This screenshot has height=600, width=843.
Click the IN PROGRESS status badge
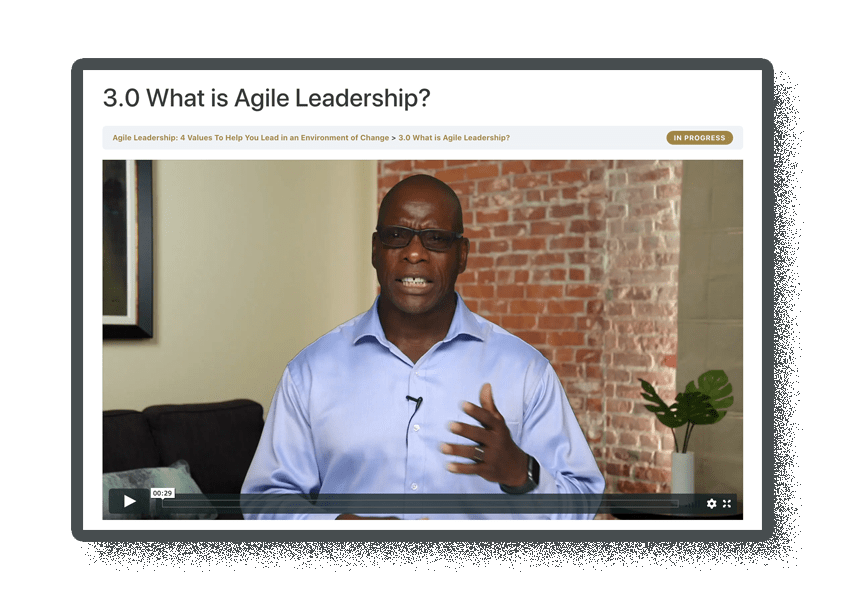[x=699, y=138]
